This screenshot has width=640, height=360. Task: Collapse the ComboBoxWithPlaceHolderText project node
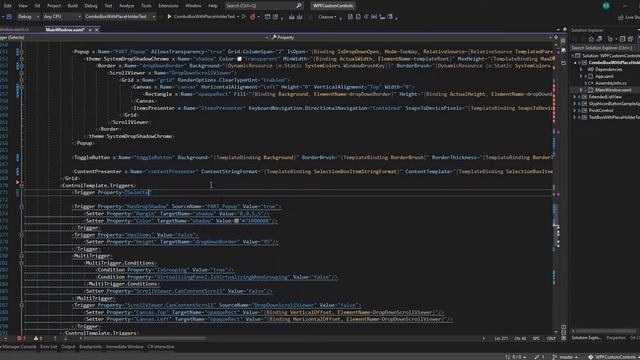tap(576, 62)
